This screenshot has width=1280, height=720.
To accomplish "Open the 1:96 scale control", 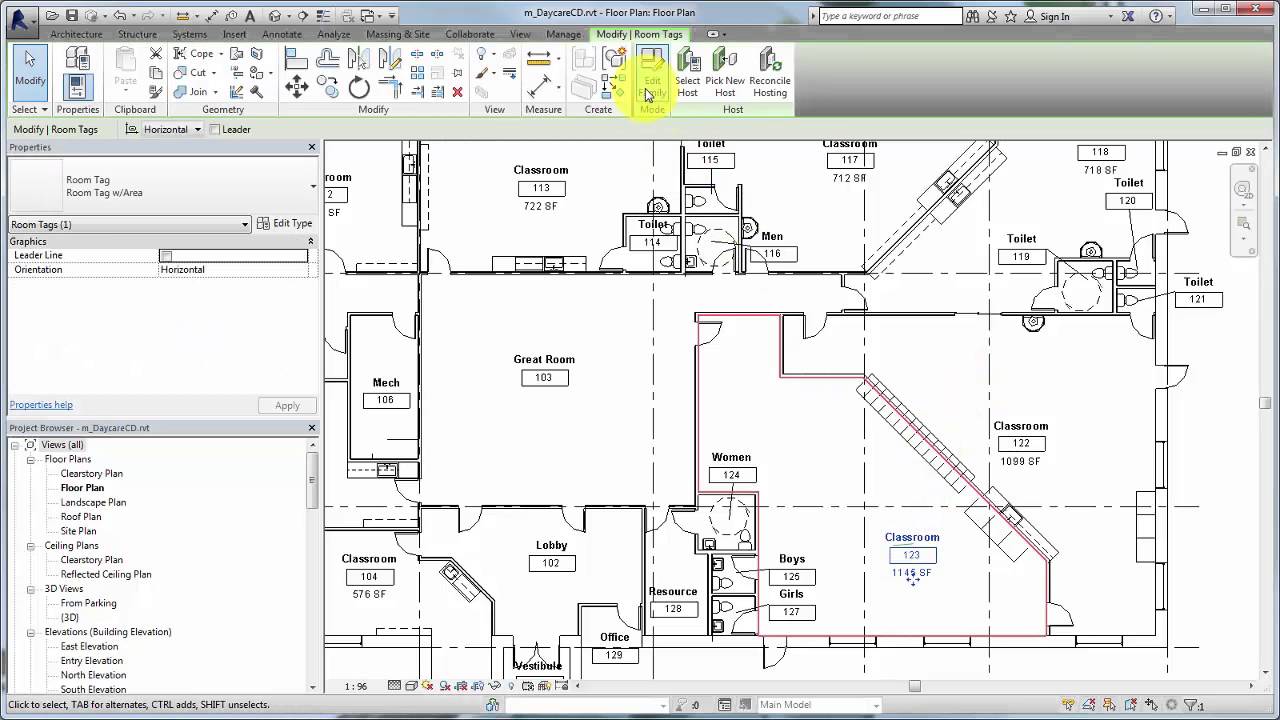I will pos(356,686).
